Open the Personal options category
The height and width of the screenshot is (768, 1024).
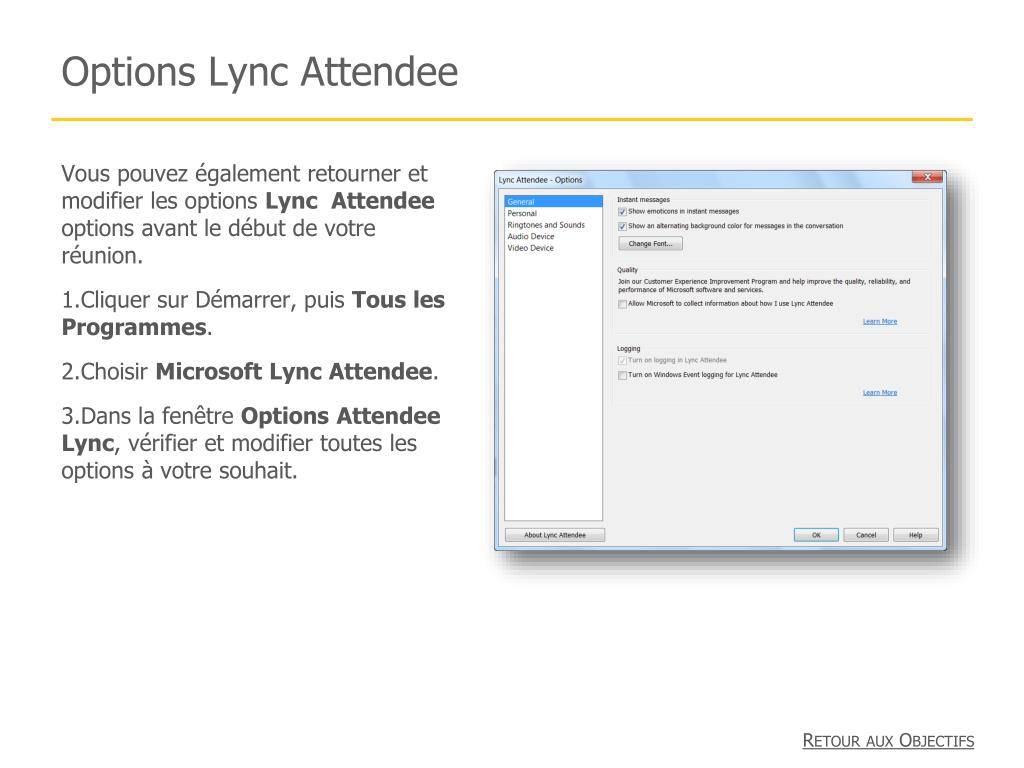pyautogui.click(x=522, y=214)
